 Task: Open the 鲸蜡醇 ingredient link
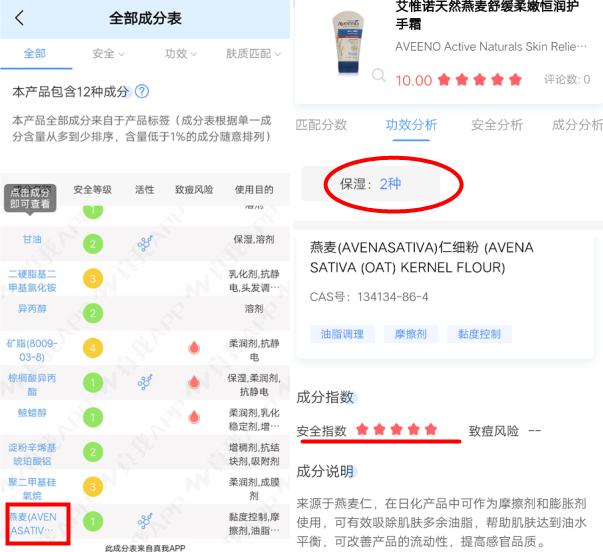coord(32,413)
